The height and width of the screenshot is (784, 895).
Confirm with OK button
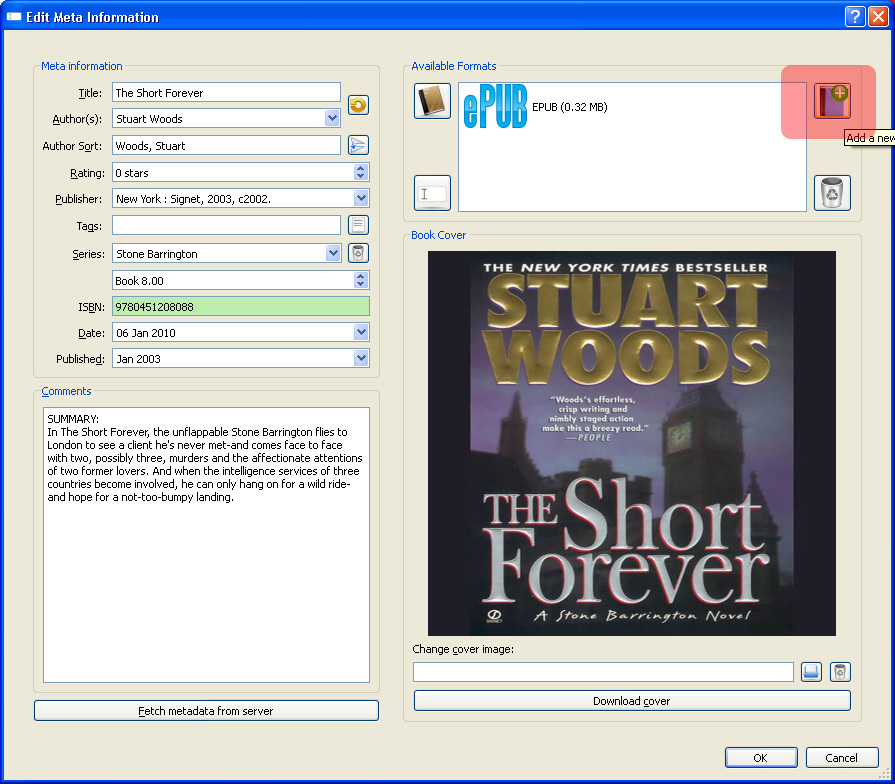761,757
